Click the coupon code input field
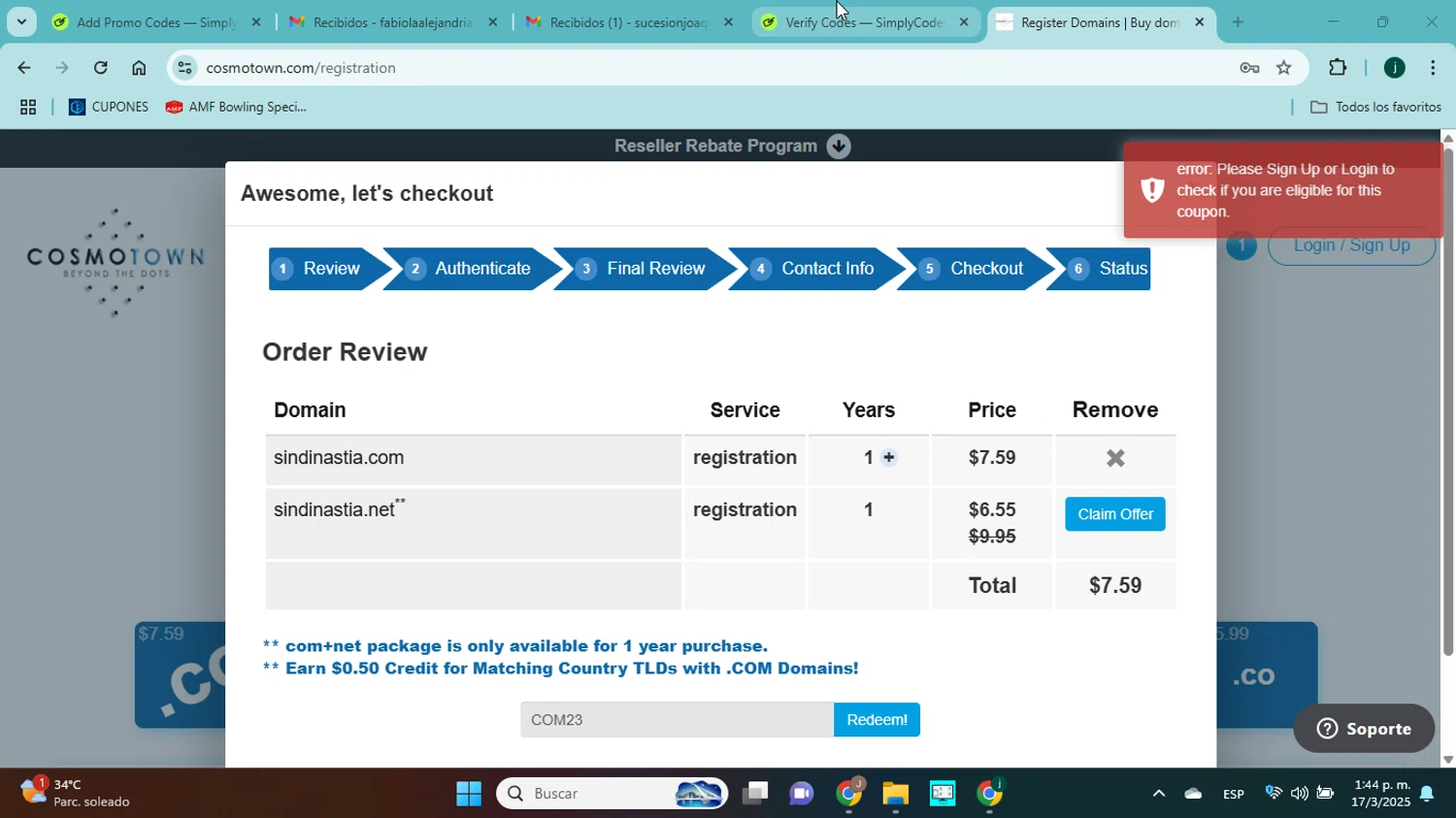Viewport: 1456px width, 818px height. pos(677,720)
